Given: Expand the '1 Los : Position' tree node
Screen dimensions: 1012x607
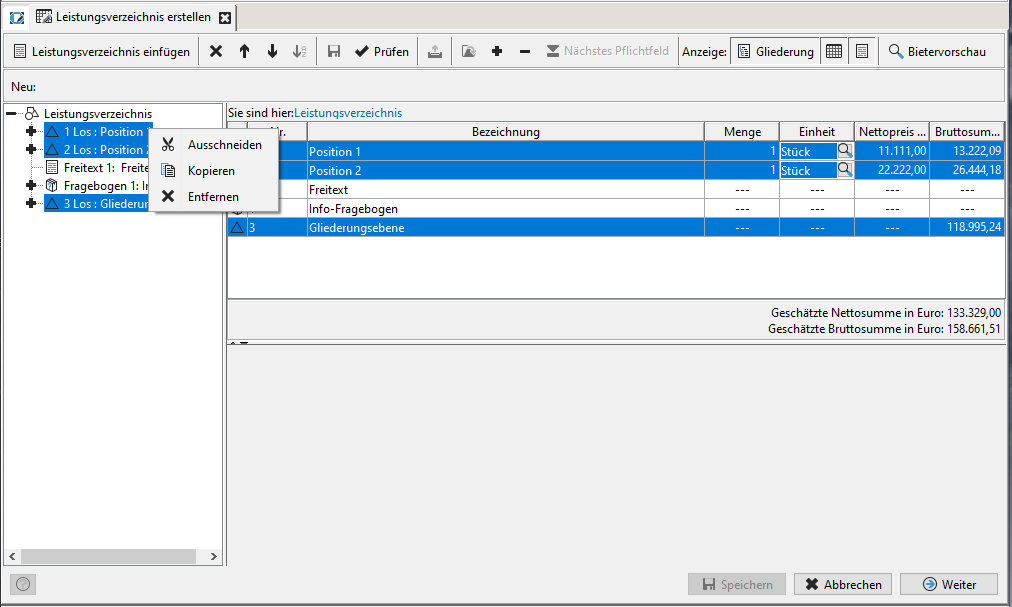Looking at the screenshot, I should click(30, 132).
